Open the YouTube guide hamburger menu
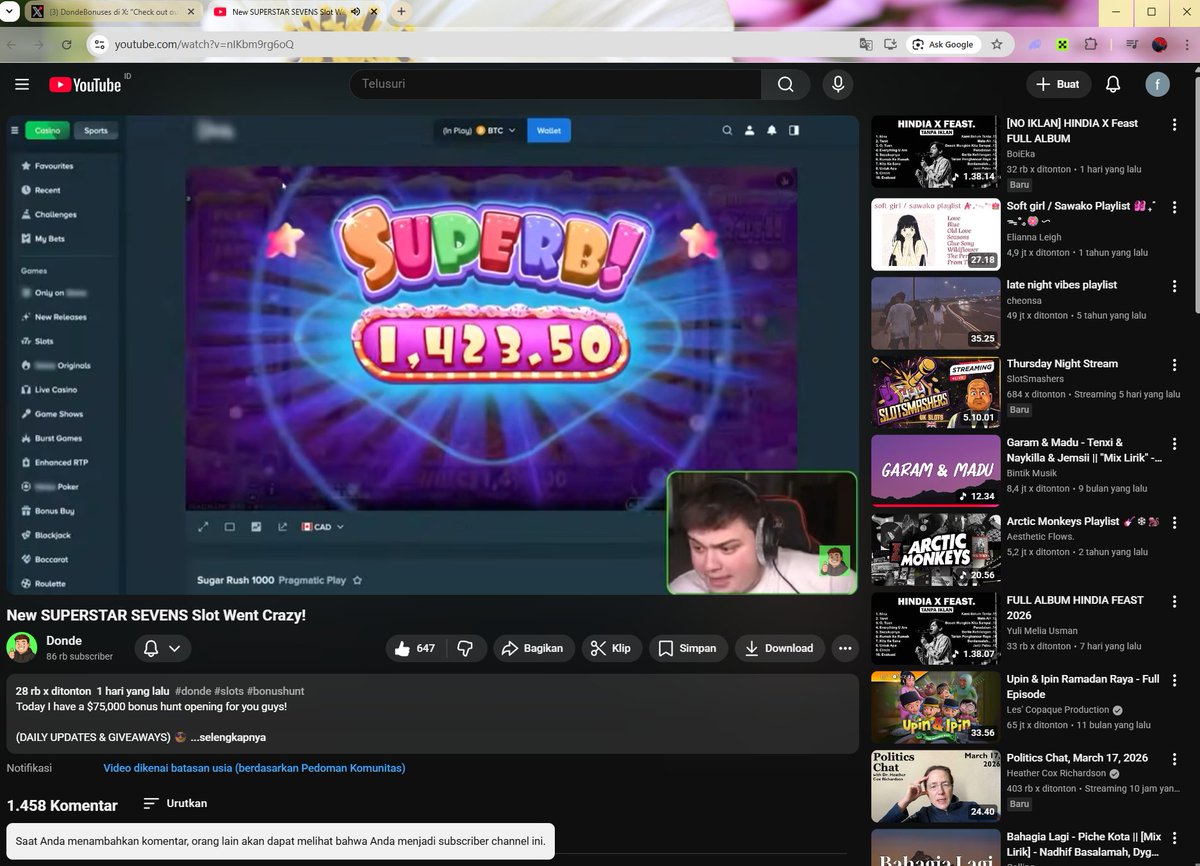1200x866 pixels. 22,85
